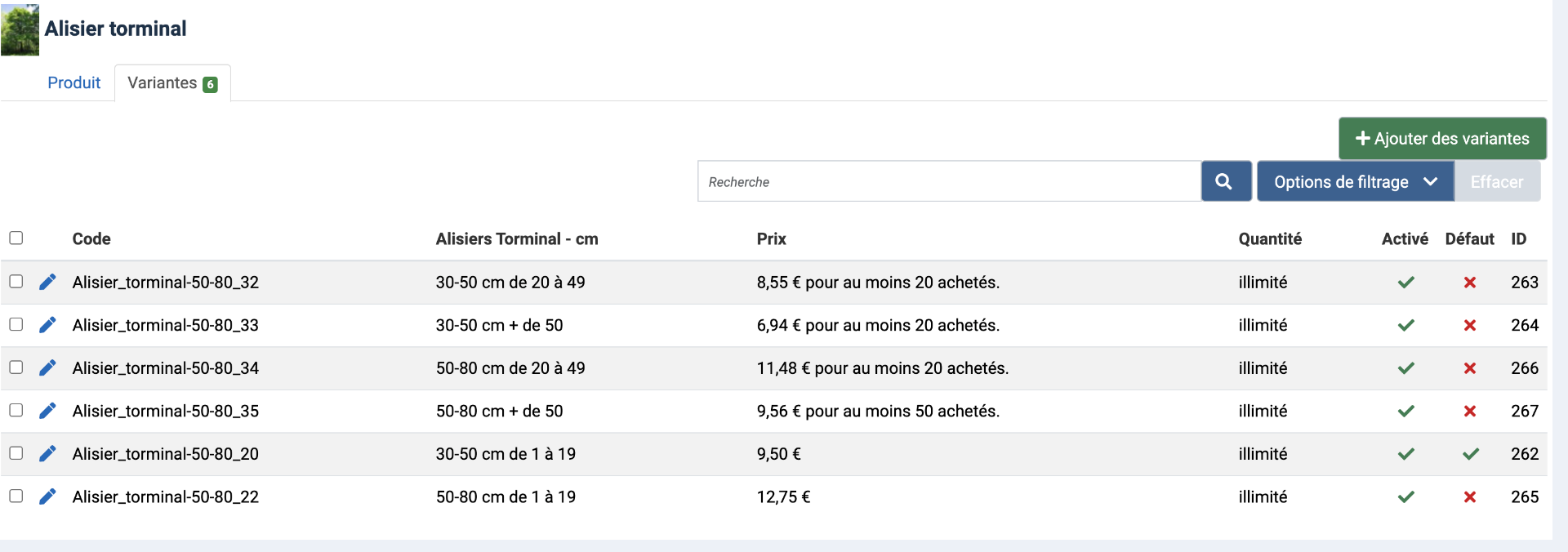Expand the Options de filtrage dropdown
The width and height of the screenshot is (1568, 552).
1355,181
